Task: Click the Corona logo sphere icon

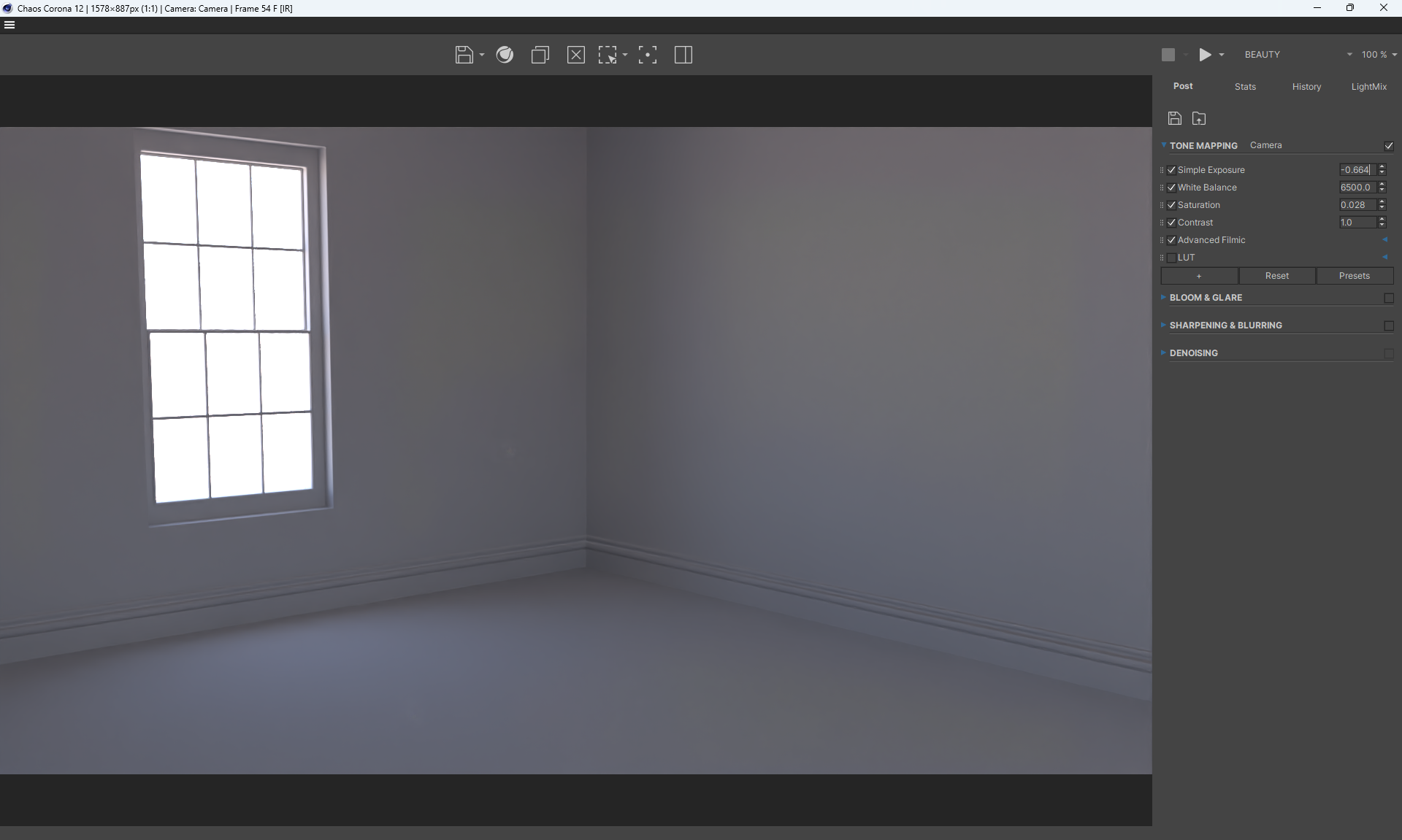Action: tap(505, 55)
